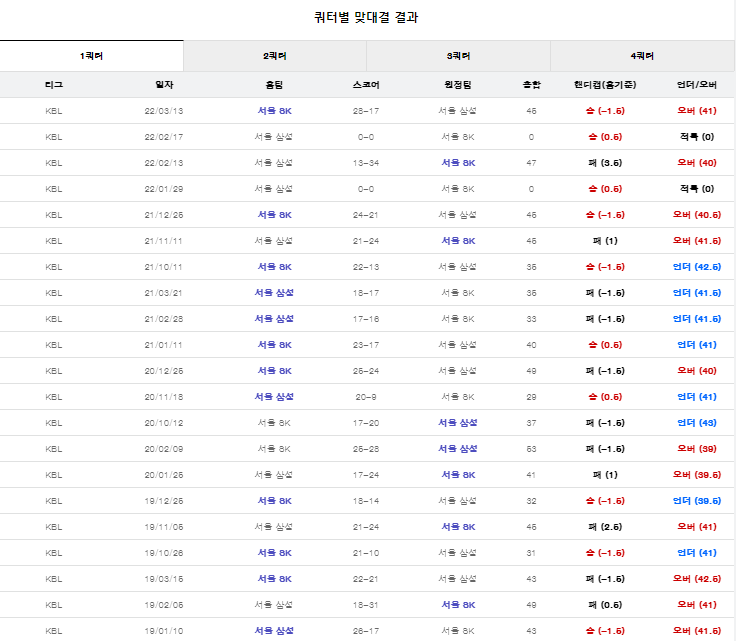Select the 3쿼터 tab

point(459,56)
